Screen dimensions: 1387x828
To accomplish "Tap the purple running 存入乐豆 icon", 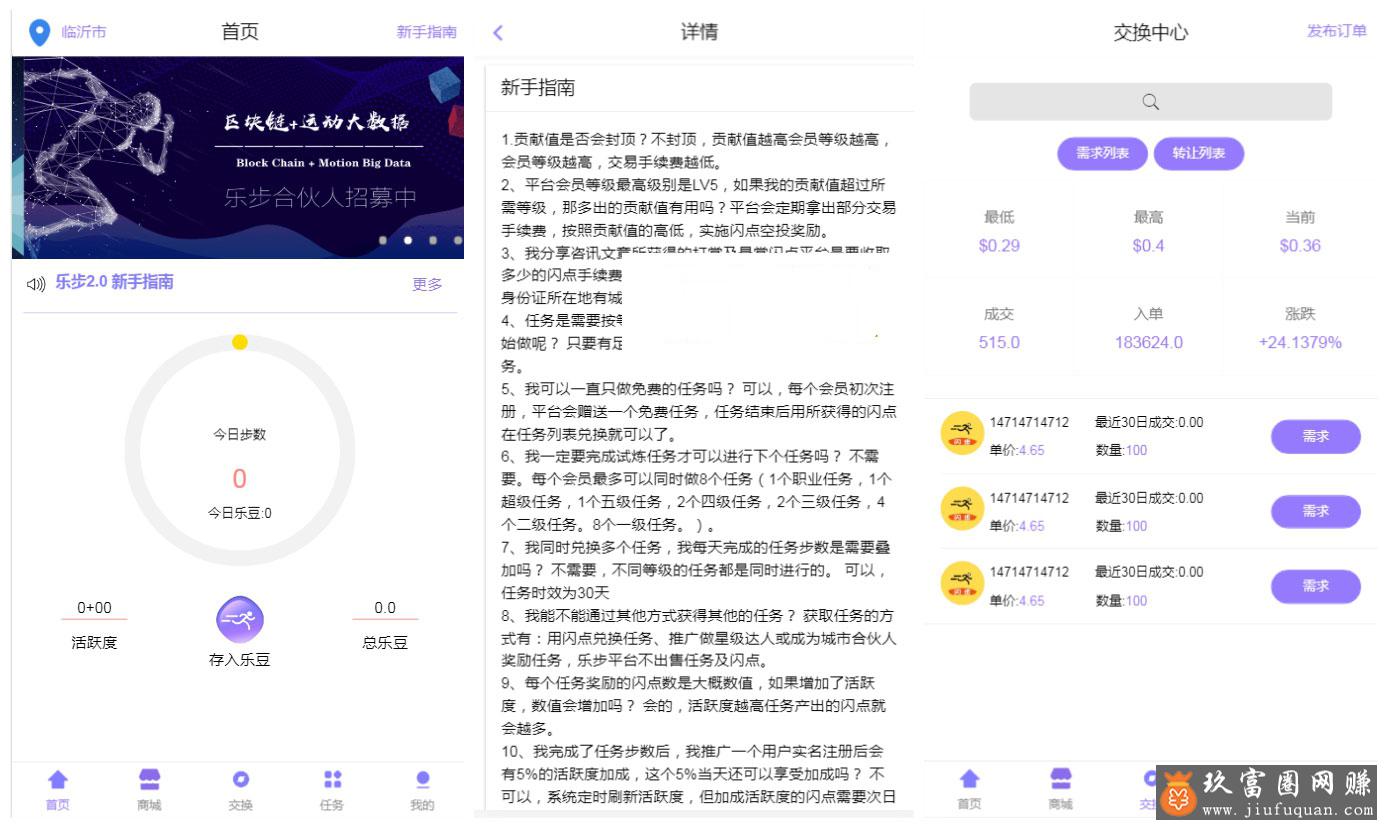I will (240, 620).
